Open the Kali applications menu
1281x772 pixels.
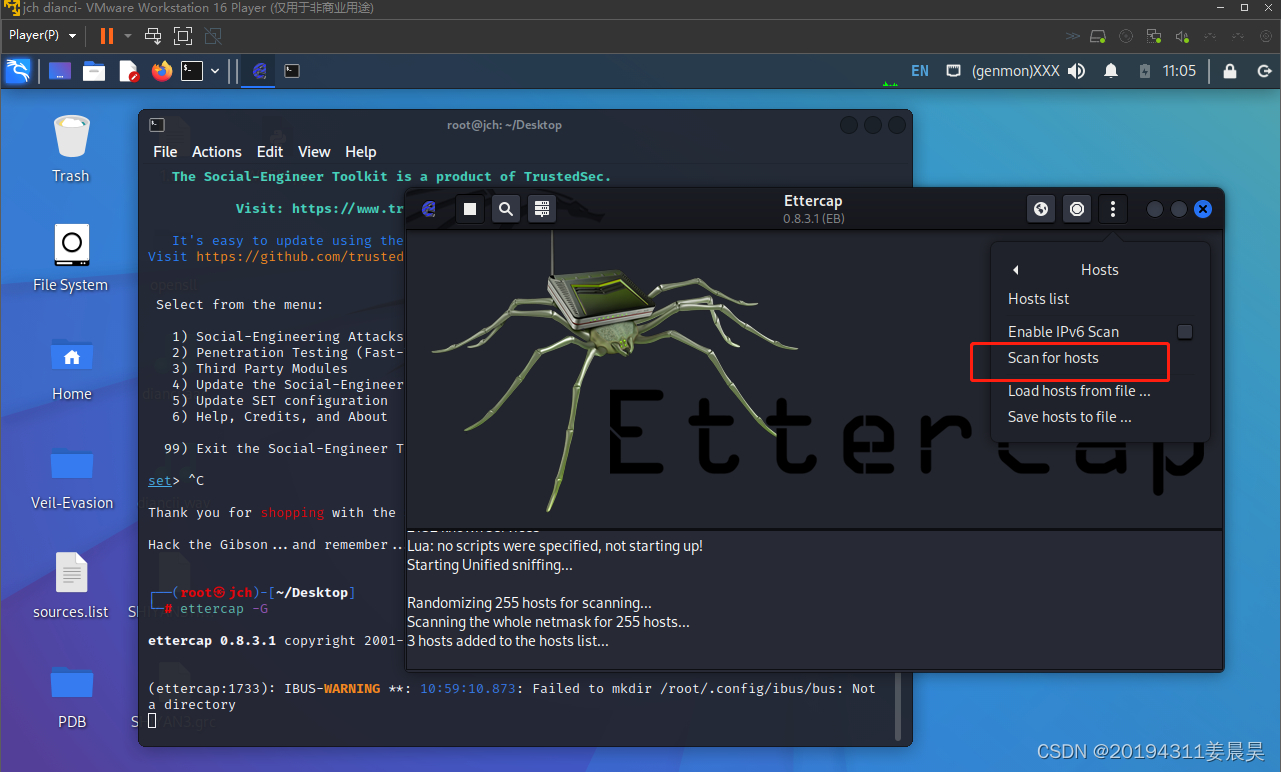18,71
